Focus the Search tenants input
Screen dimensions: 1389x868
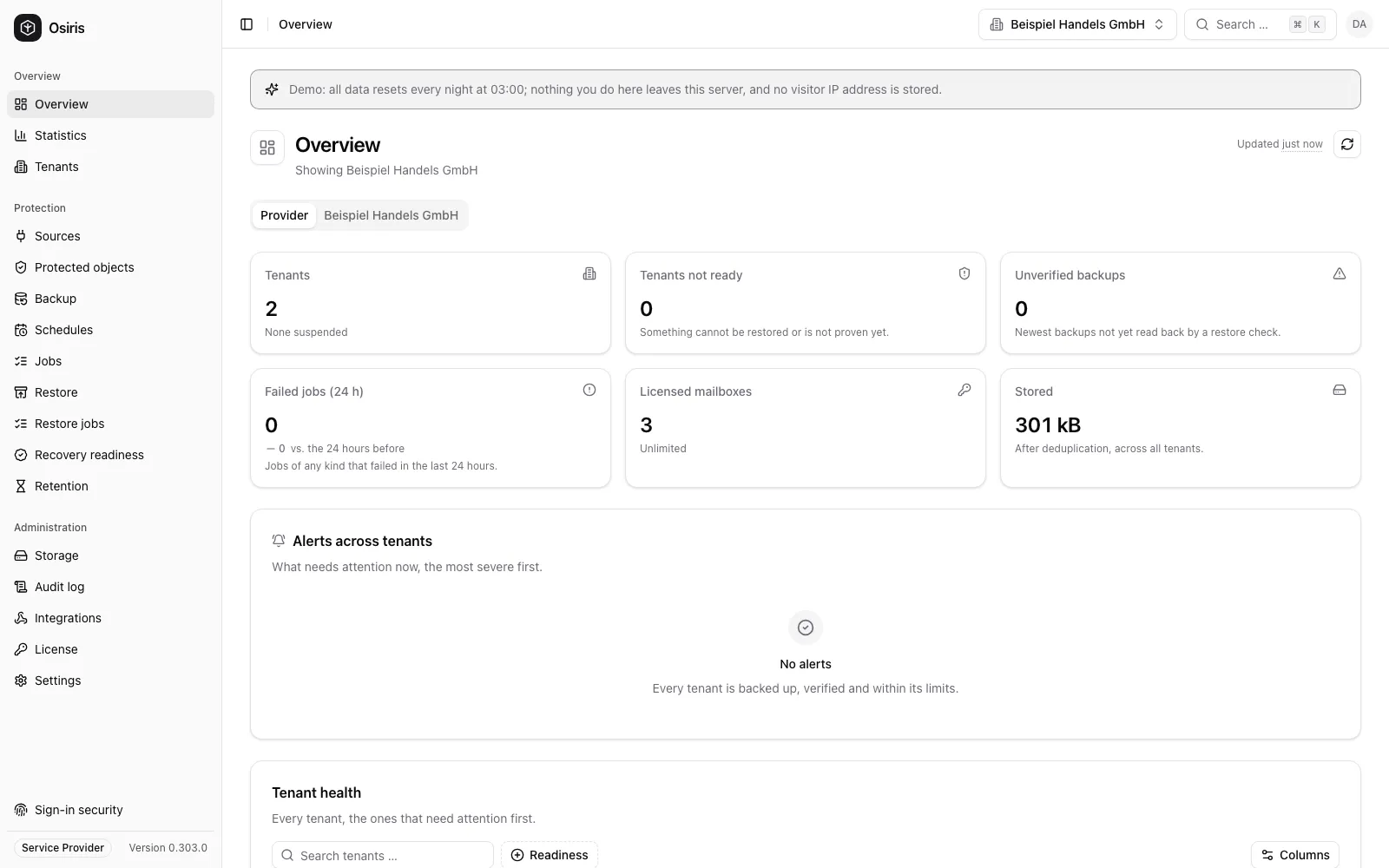pyautogui.click(x=383, y=855)
